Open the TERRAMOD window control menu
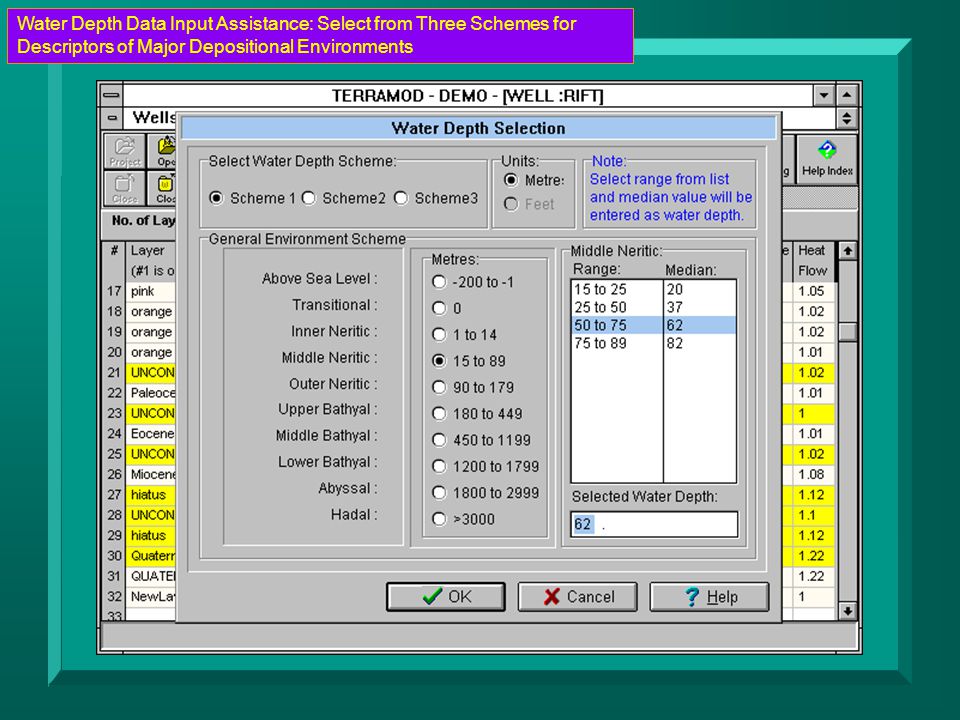Screen dimensions: 960x720 [111, 96]
